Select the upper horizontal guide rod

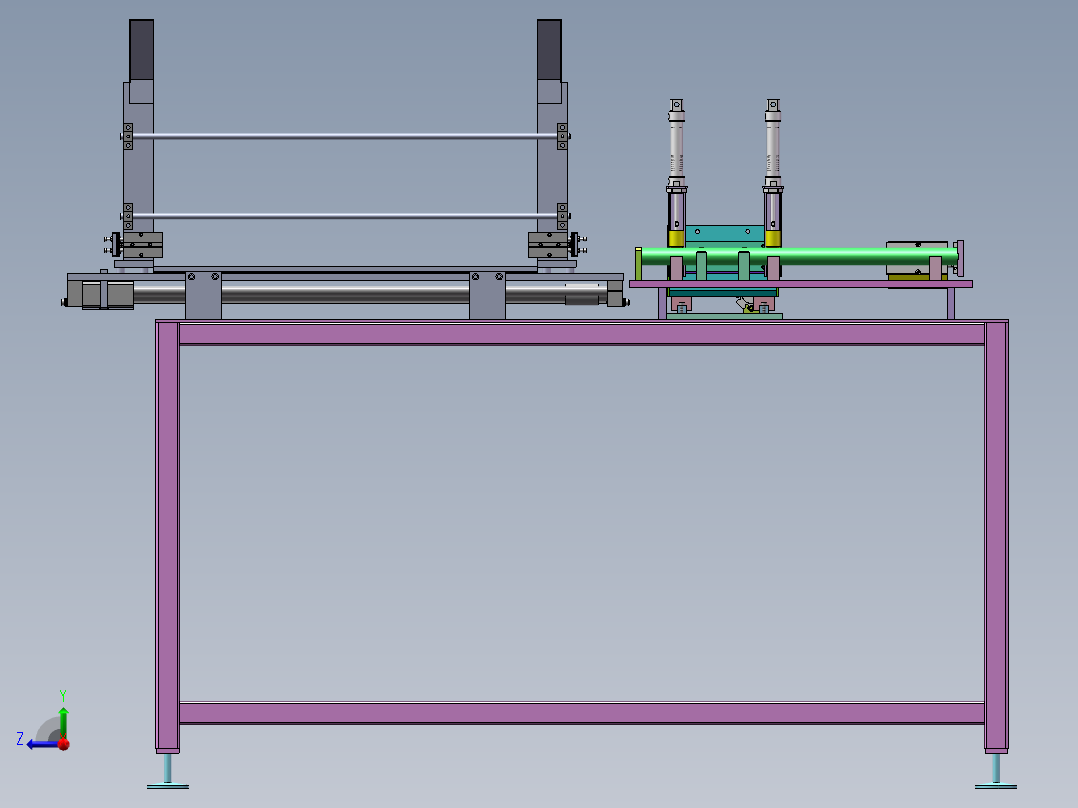point(344,136)
